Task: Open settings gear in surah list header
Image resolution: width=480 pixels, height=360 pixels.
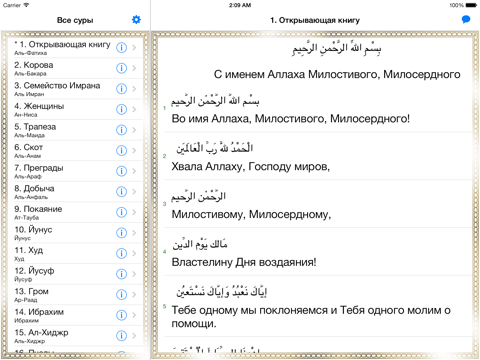Action: click(136, 20)
